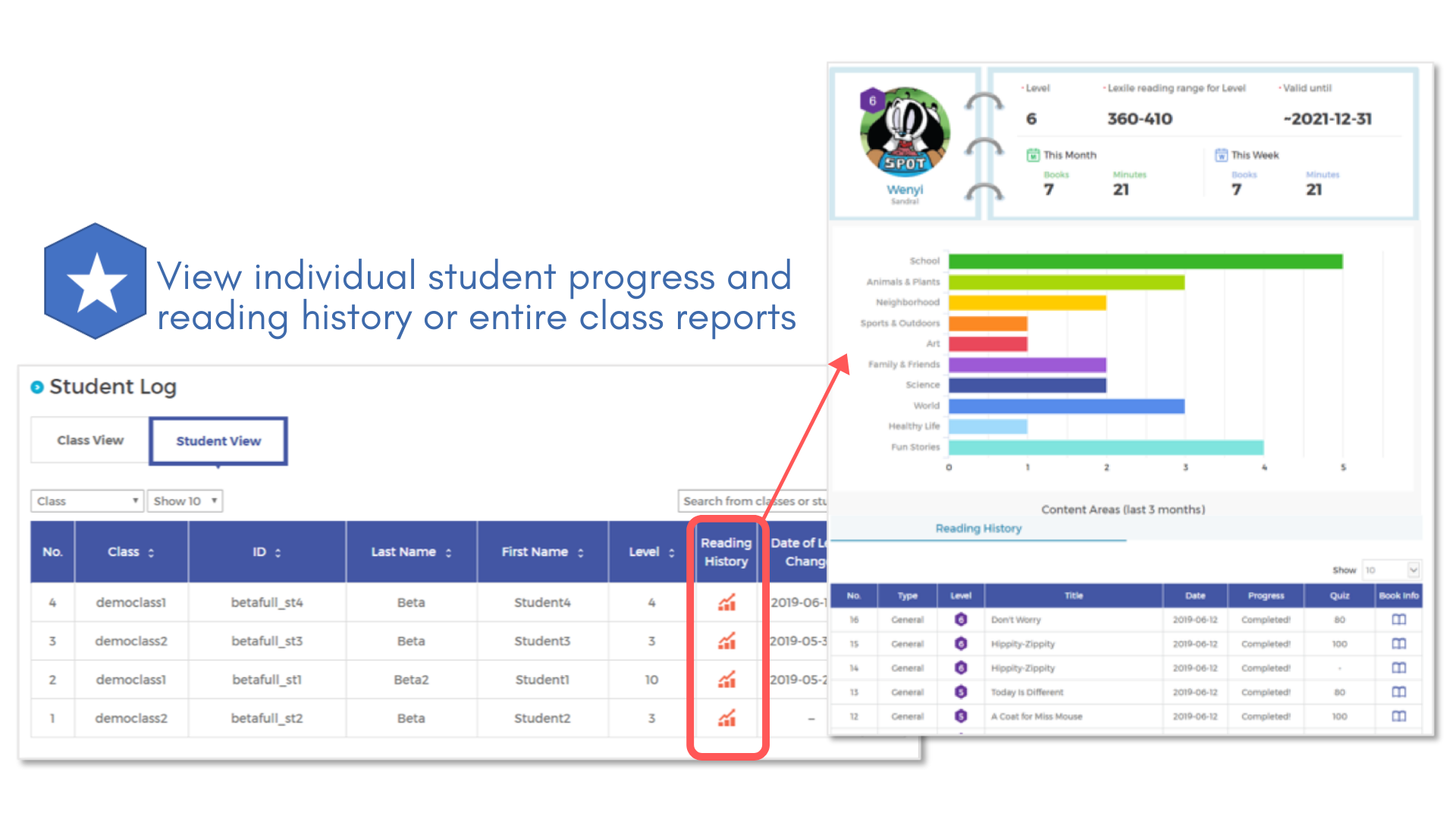Open book info for A Coat for Miss Mouse
This screenshot has height=819, width=1456.
click(x=1398, y=716)
